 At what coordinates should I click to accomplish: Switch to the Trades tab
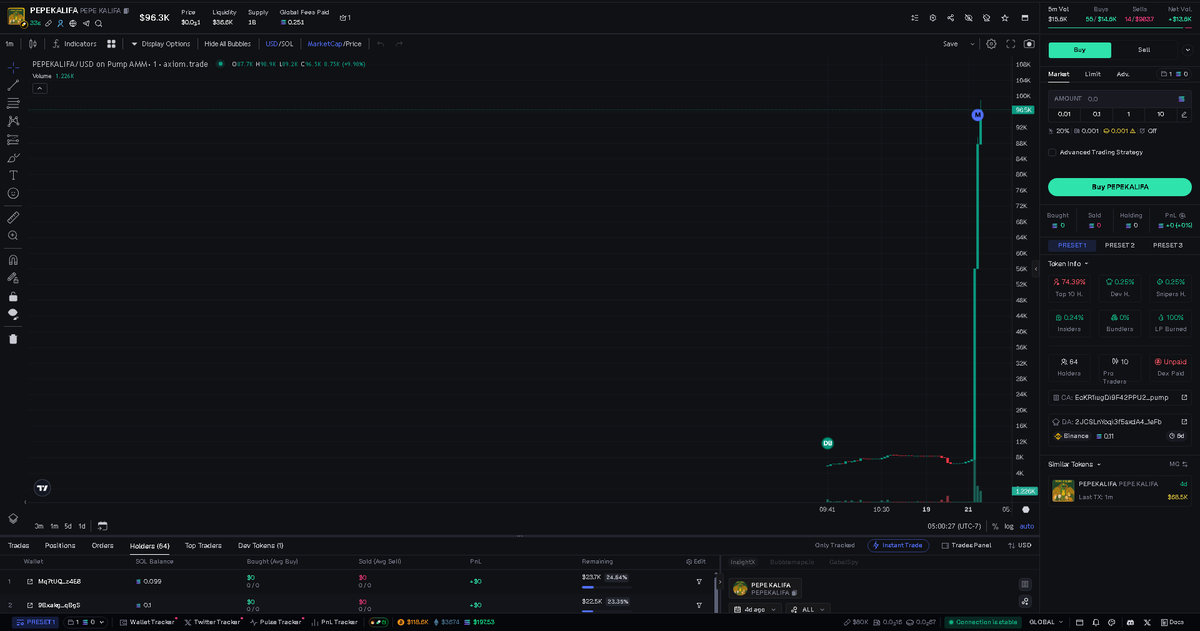click(x=18, y=545)
